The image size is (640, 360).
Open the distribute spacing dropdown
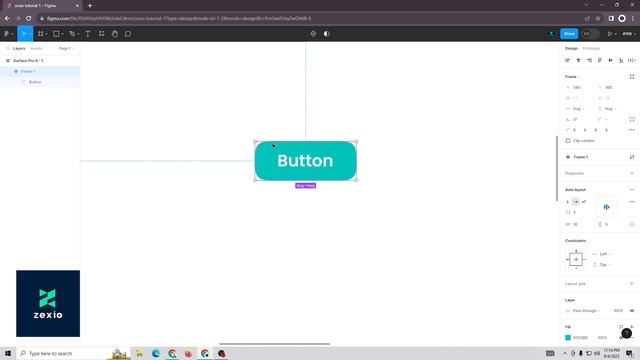point(632,60)
